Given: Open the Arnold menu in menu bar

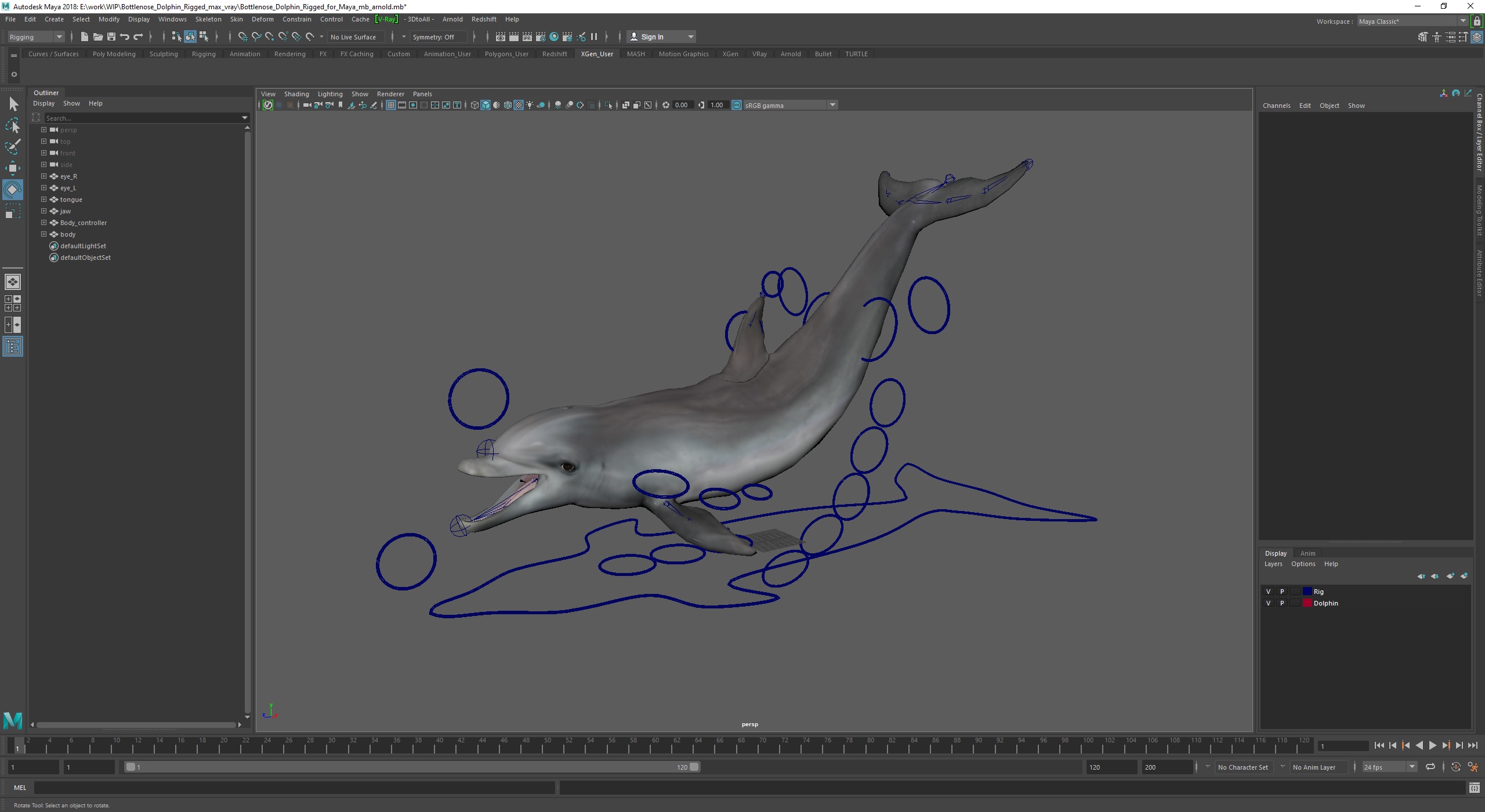Looking at the screenshot, I should tap(452, 19).
